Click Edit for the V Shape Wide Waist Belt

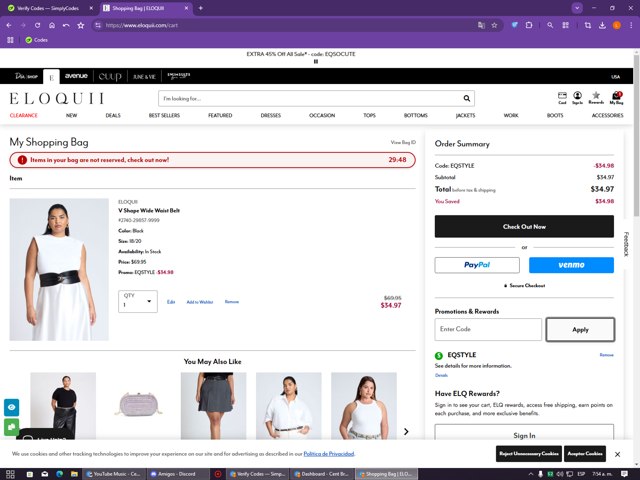click(x=171, y=302)
